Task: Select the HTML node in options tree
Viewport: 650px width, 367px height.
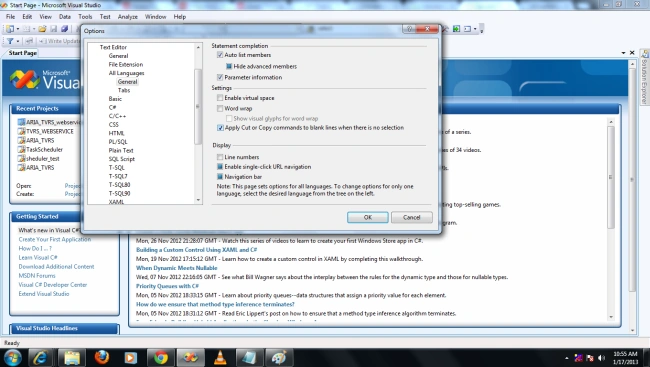Action: [x=116, y=133]
